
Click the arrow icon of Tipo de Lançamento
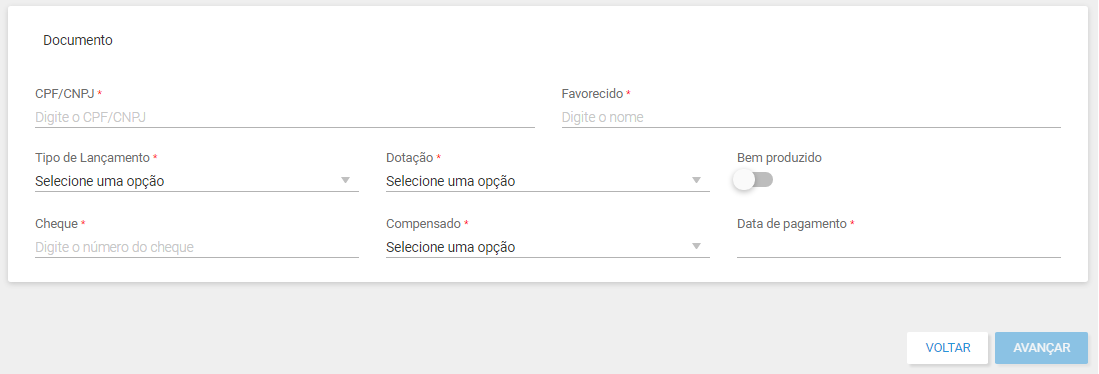coord(345,181)
